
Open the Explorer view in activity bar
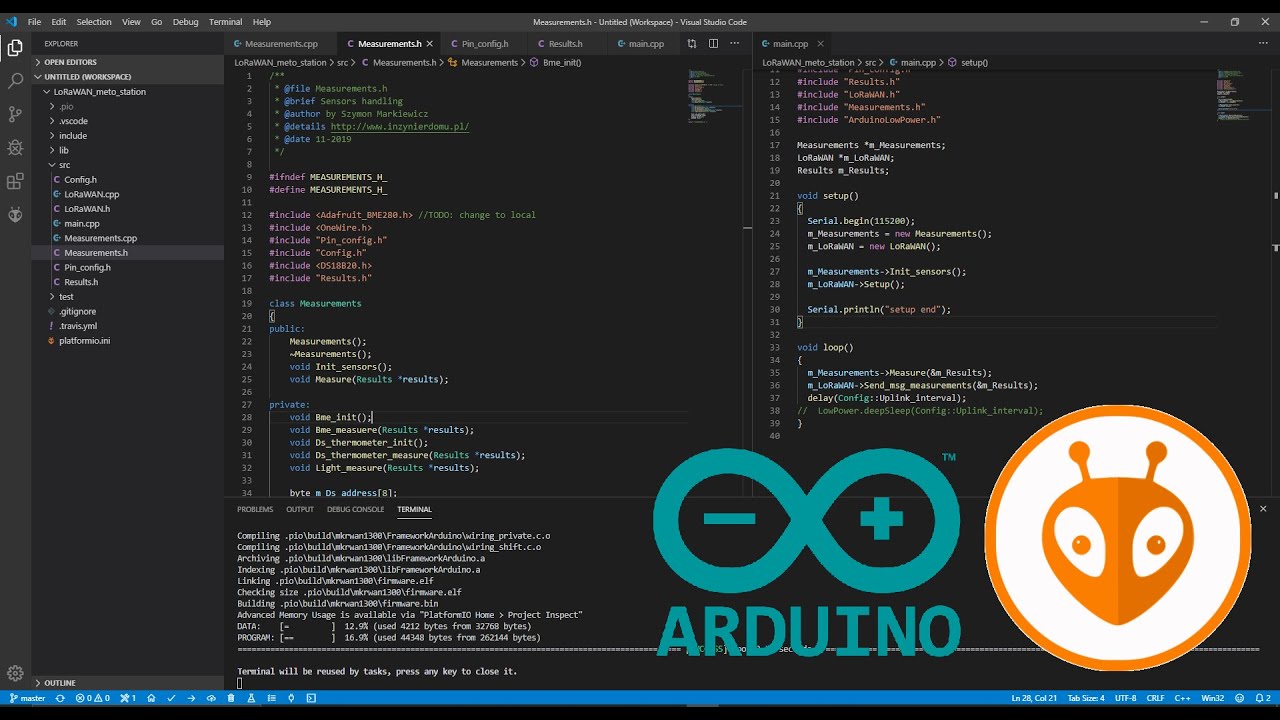15,47
